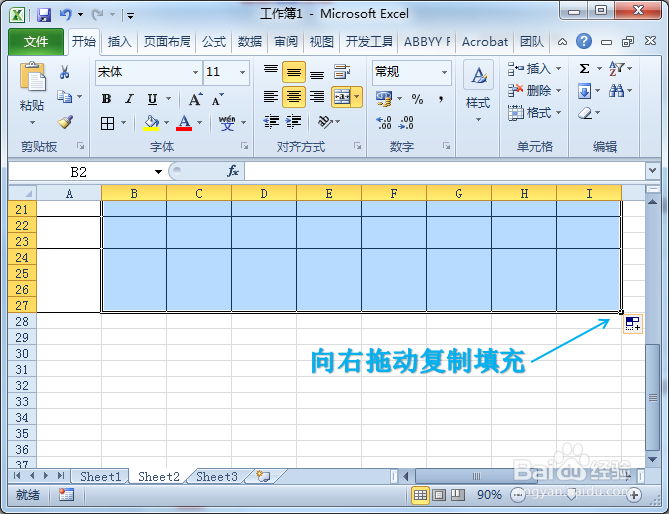Switch to Page Break Preview in the status bar
The height and width of the screenshot is (514, 669).
coord(458,495)
